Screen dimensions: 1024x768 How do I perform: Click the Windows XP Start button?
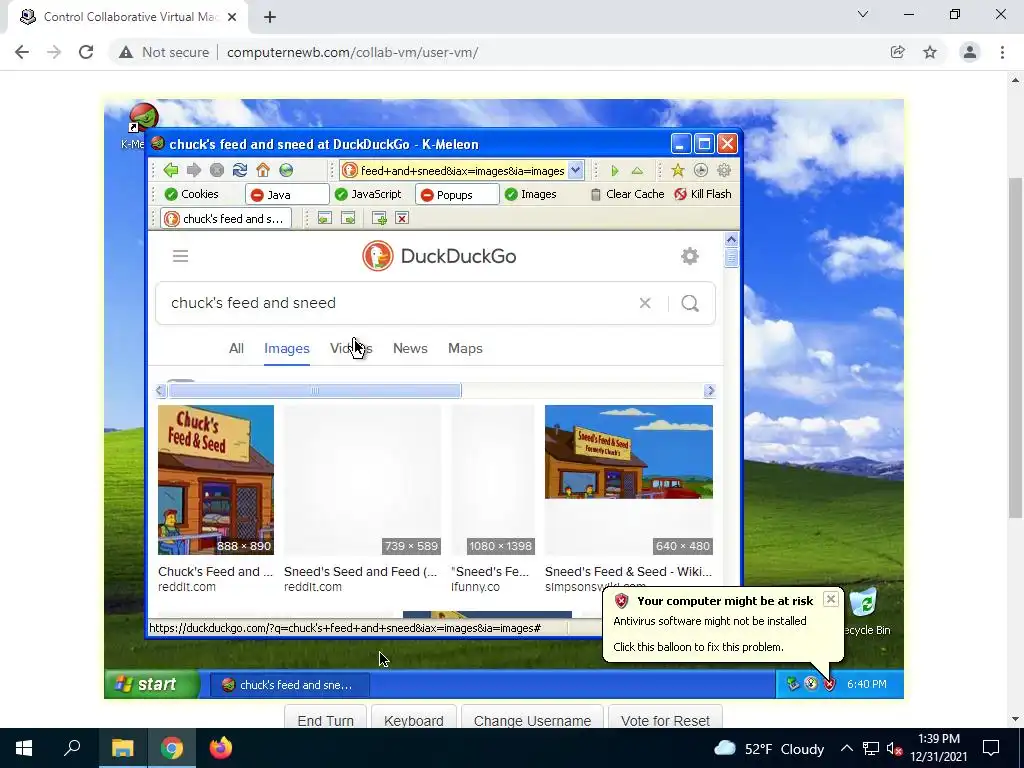[x=152, y=684]
